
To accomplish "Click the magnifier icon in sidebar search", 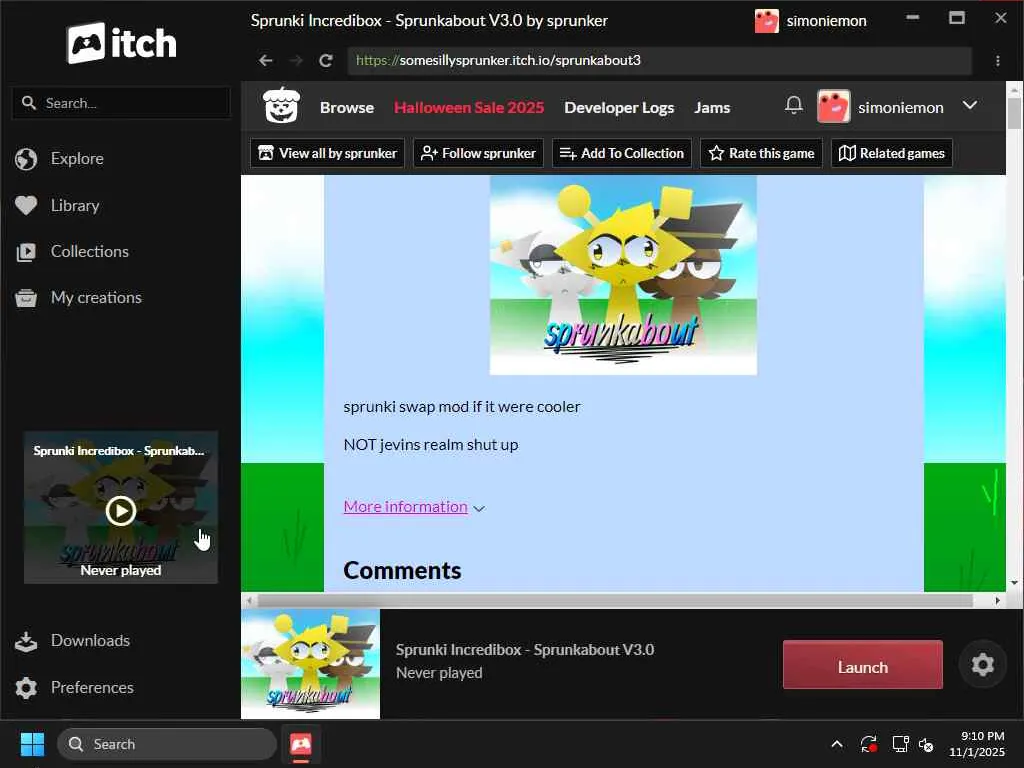I will [29, 103].
